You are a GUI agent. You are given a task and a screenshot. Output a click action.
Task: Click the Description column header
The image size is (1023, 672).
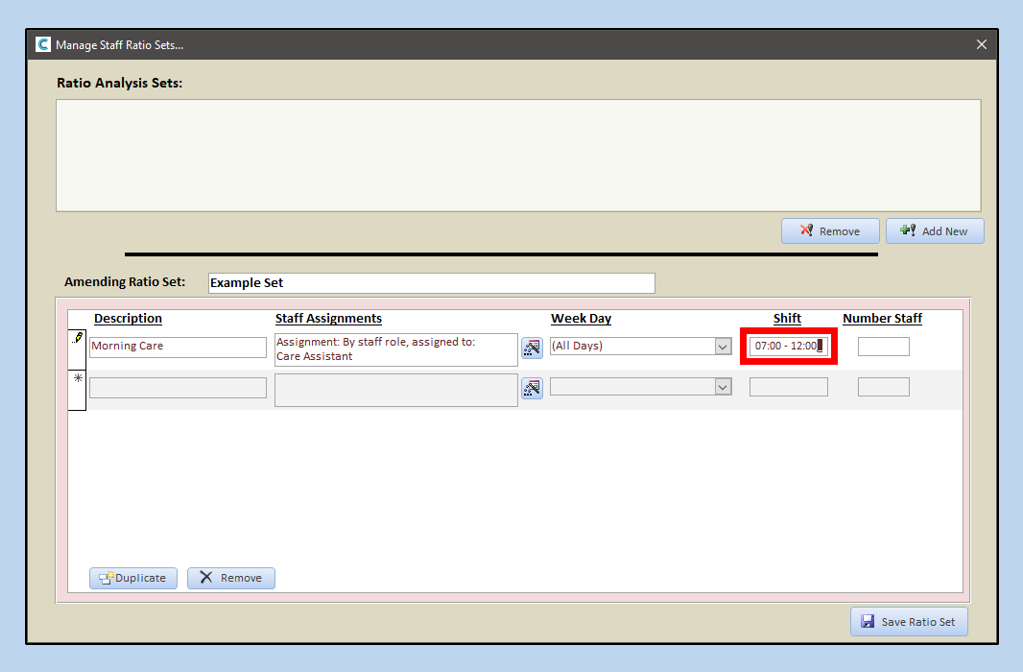click(128, 318)
